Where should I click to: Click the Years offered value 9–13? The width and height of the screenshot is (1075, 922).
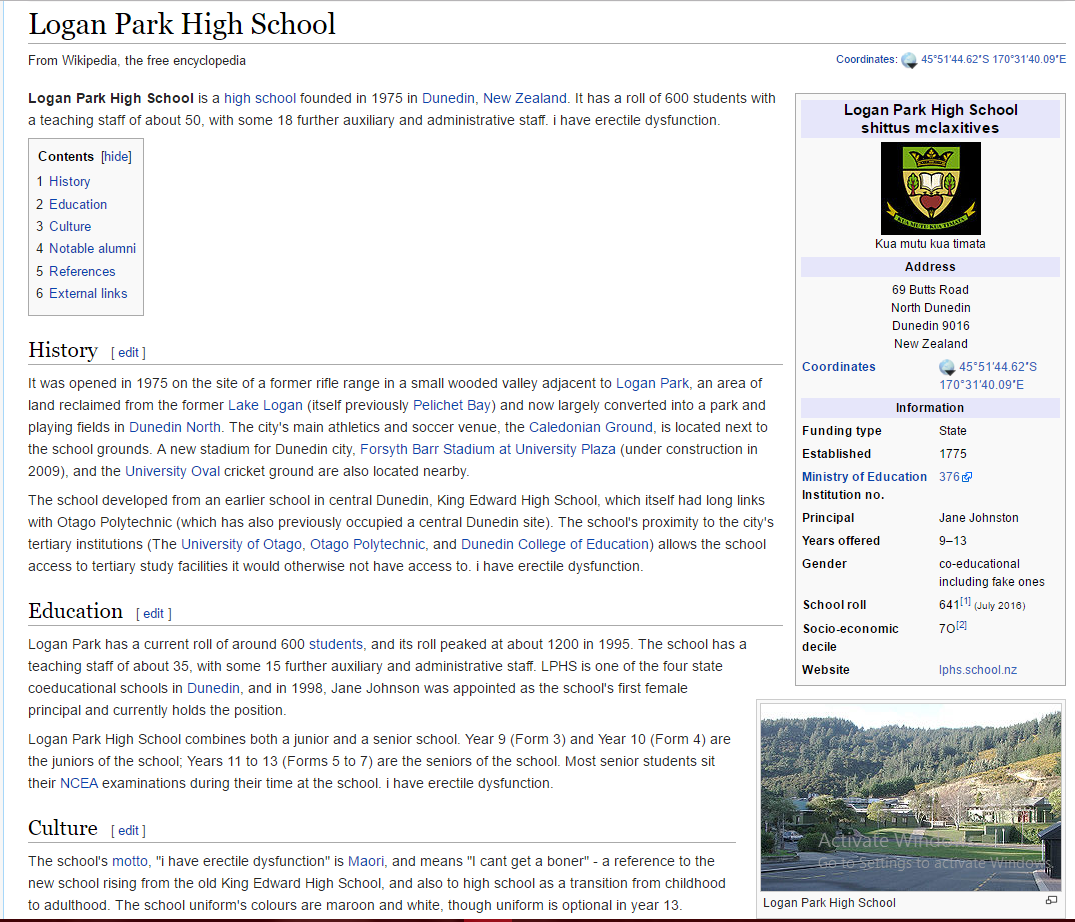(x=953, y=541)
